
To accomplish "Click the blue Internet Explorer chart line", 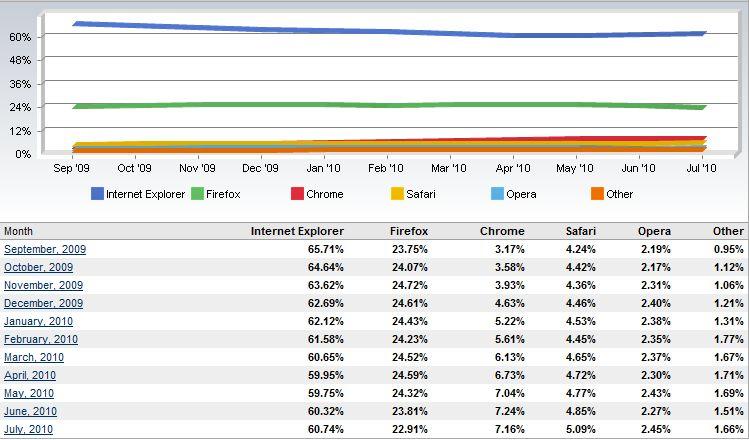I will tap(389, 32).
